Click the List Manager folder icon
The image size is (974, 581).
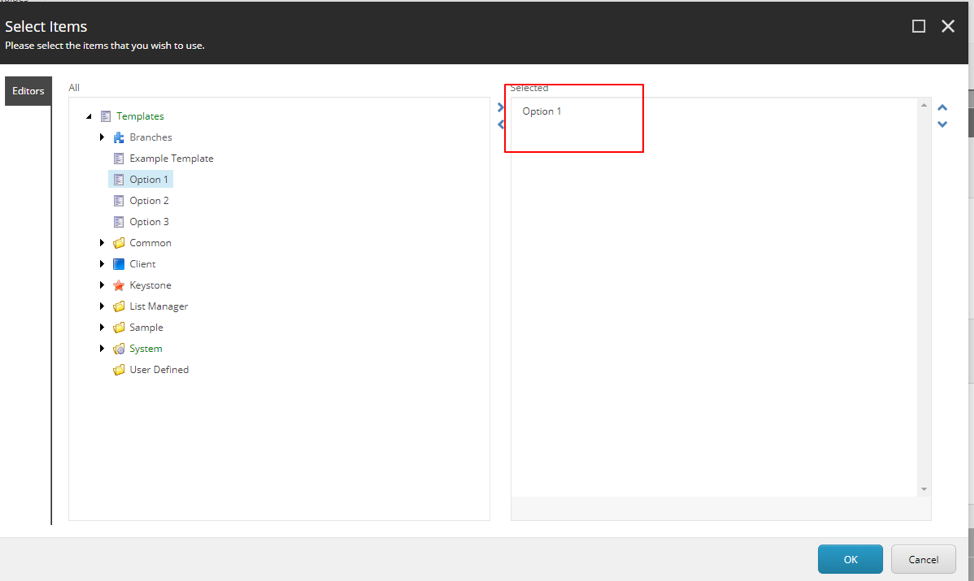click(119, 307)
